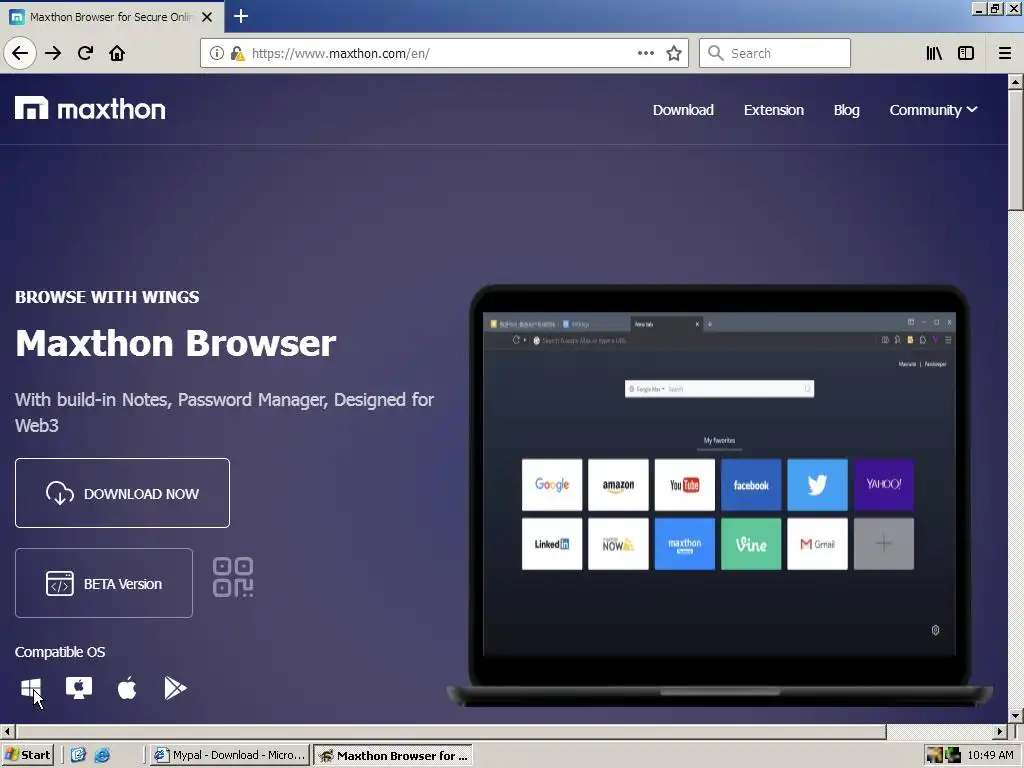1024x768 pixels.
Task: Click the BETA Version button
Action: click(x=104, y=583)
